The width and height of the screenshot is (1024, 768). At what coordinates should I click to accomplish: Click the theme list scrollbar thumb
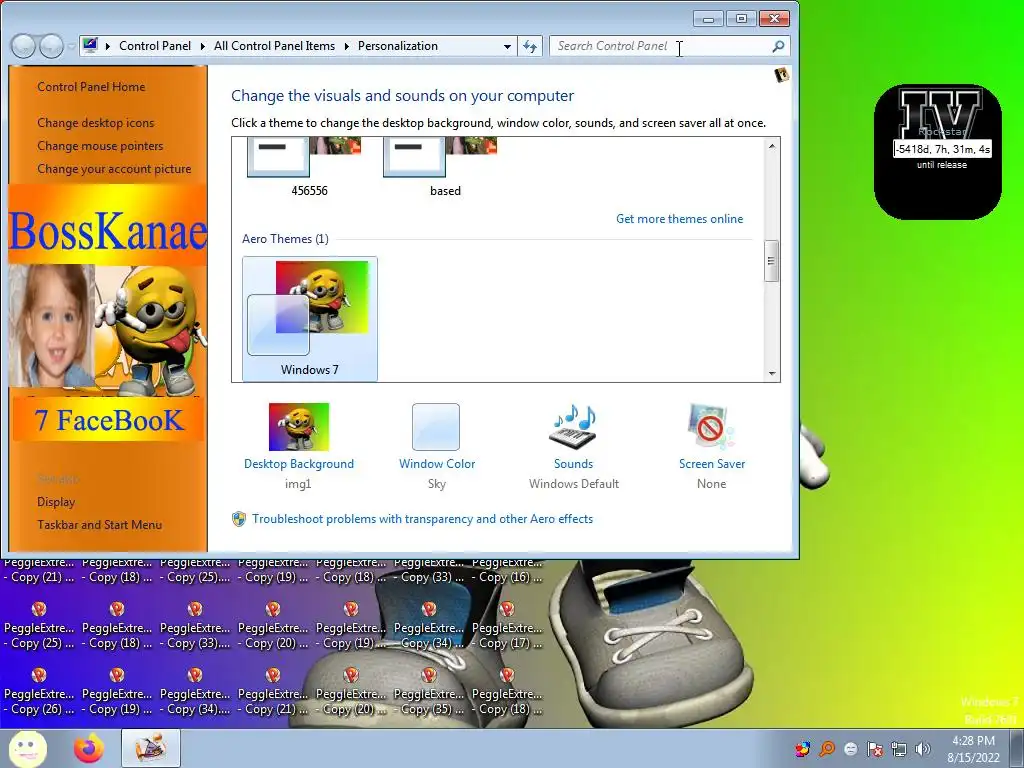771,261
